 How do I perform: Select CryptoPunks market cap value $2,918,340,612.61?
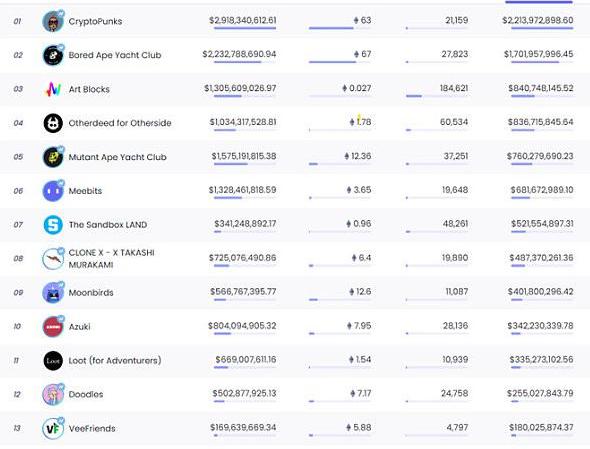[243, 20]
